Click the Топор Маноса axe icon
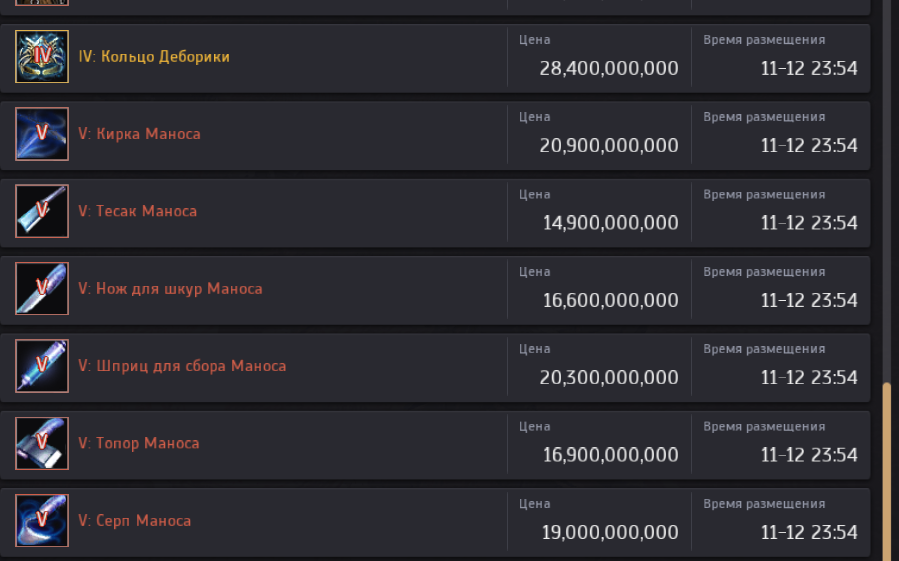The height and width of the screenshot is (561, 899). pyautogui.click(x=42, y=443)
